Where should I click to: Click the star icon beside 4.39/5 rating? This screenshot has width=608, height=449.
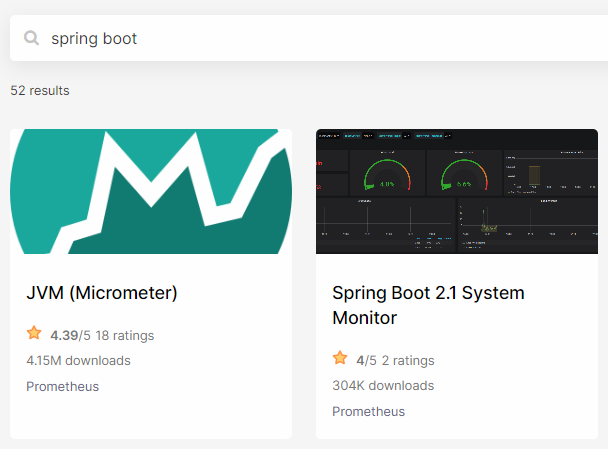pos(34,333)
